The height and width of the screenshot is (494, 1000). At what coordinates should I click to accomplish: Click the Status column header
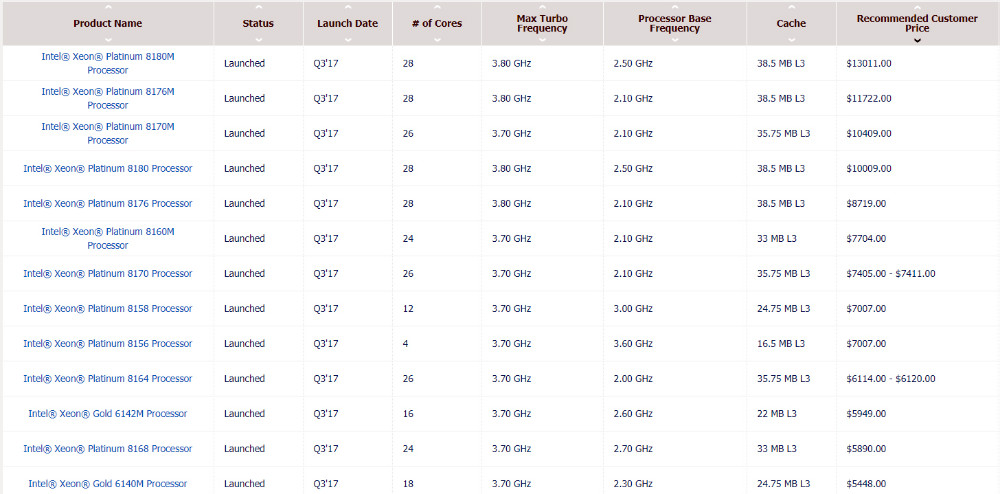click(258, 24)
